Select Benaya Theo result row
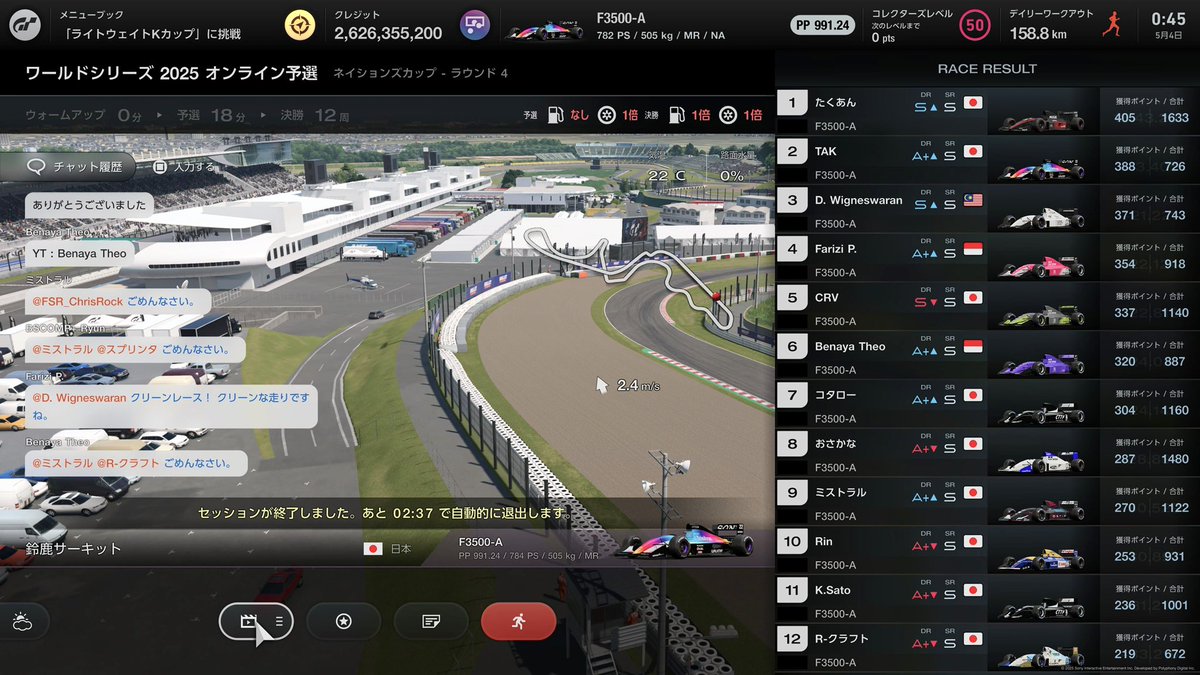This screenshot has width=1200, height=675. [x=987, y=355]
